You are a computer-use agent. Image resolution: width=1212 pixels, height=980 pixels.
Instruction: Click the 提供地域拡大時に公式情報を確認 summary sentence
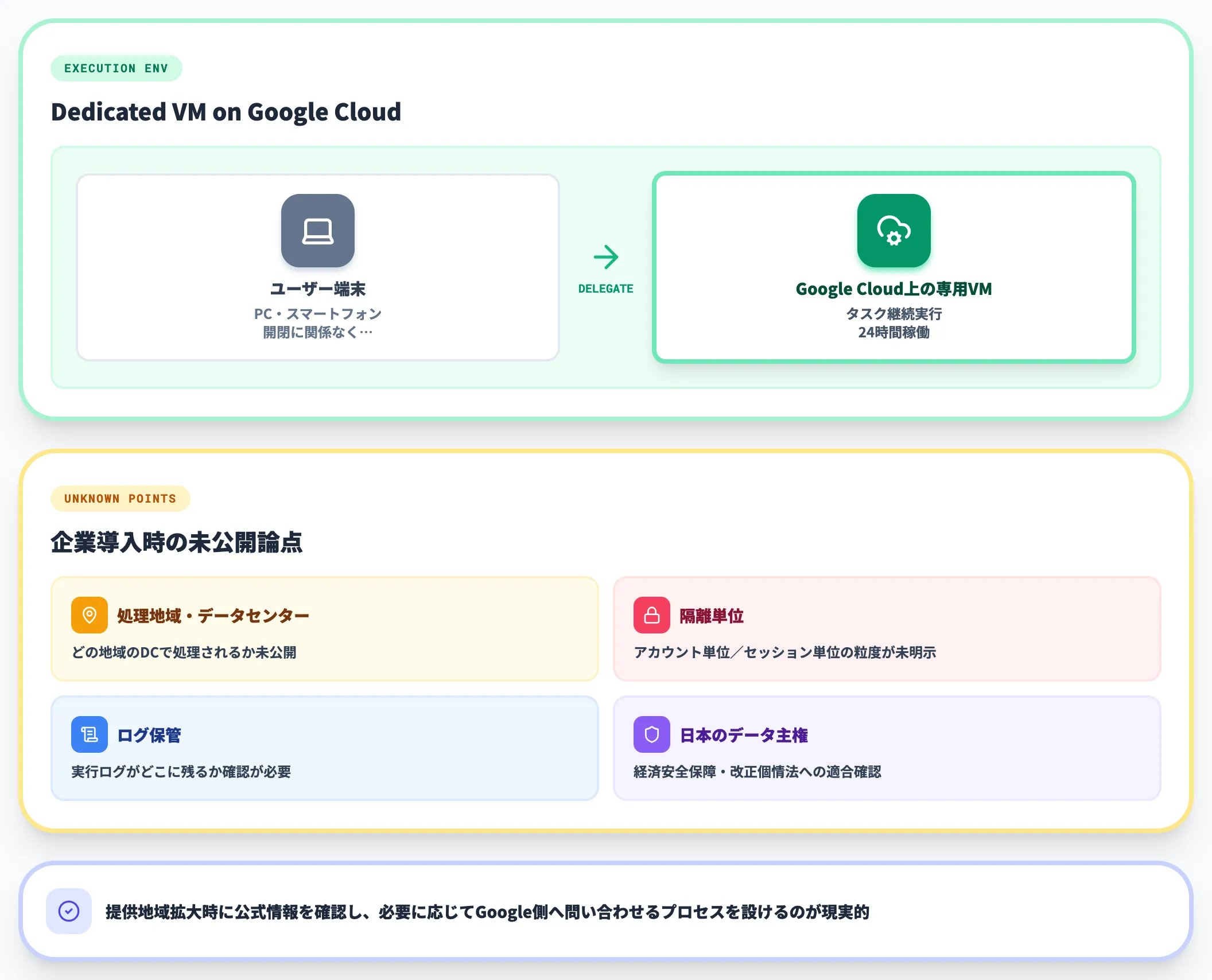[488, 912]
